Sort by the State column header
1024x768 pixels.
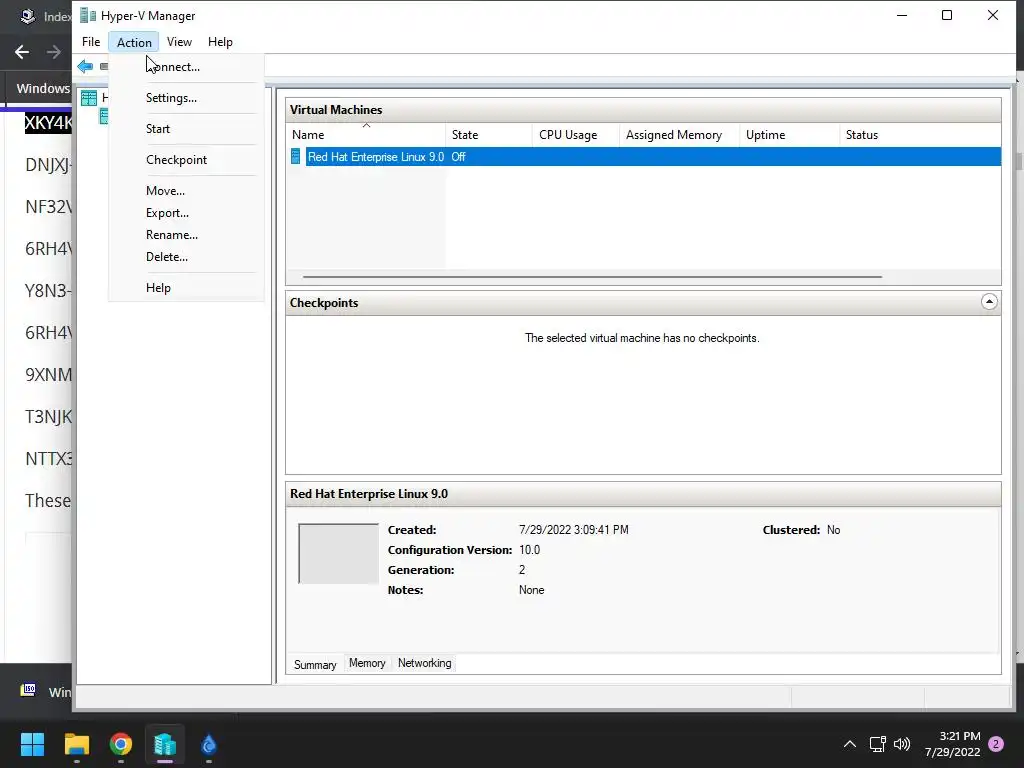488,135
